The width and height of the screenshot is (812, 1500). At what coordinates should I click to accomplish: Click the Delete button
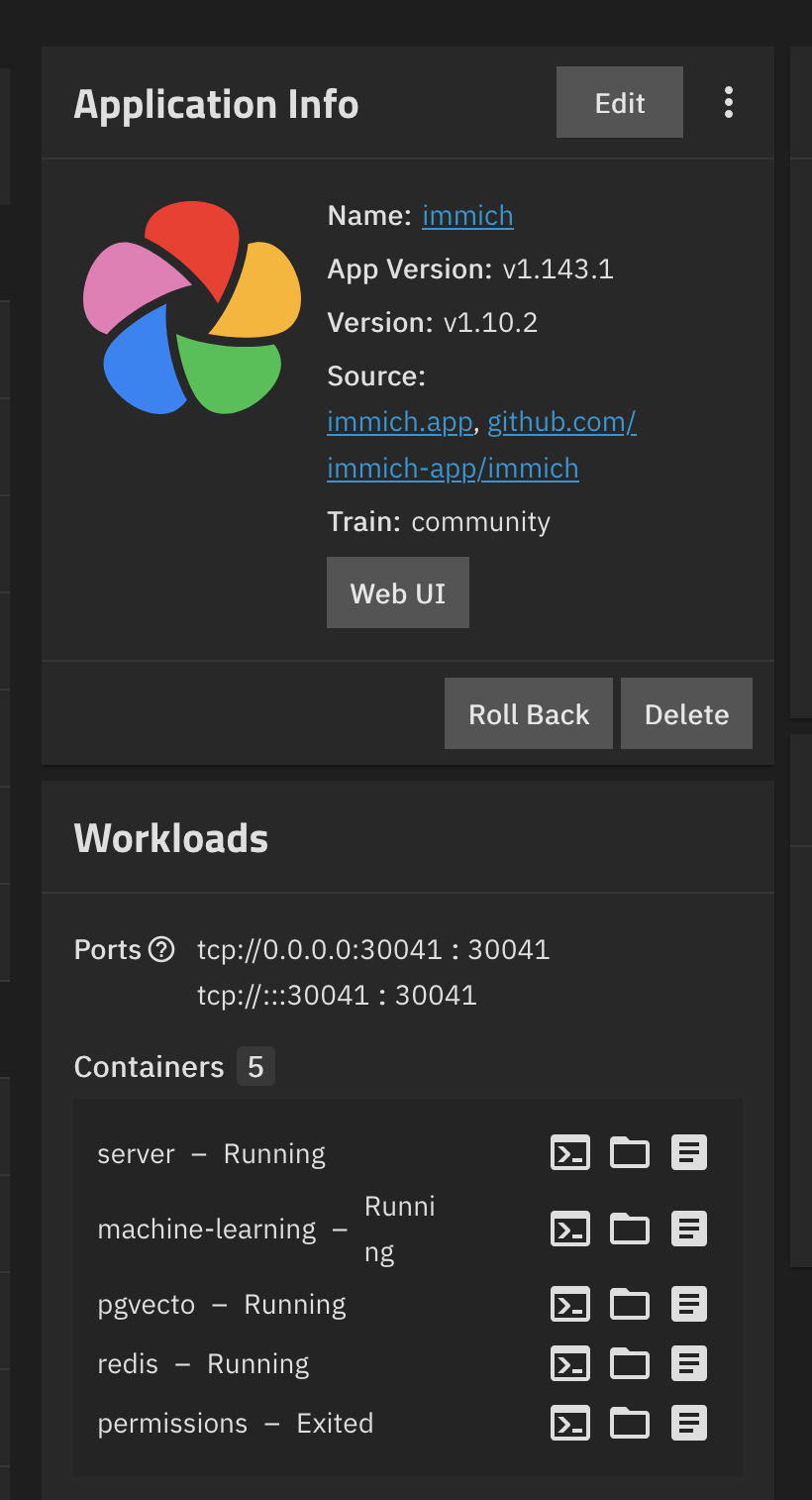tap(686, 713)
